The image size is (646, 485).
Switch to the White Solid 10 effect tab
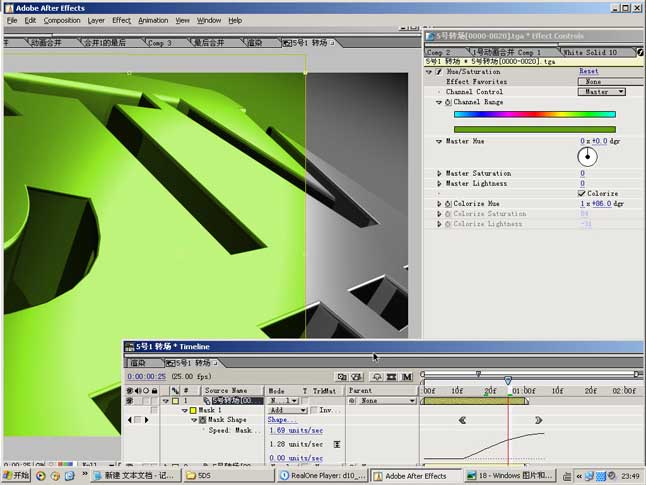(590, 52)
